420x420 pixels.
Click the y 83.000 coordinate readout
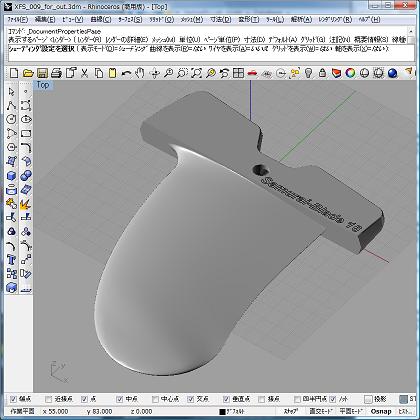click(99, 411)
